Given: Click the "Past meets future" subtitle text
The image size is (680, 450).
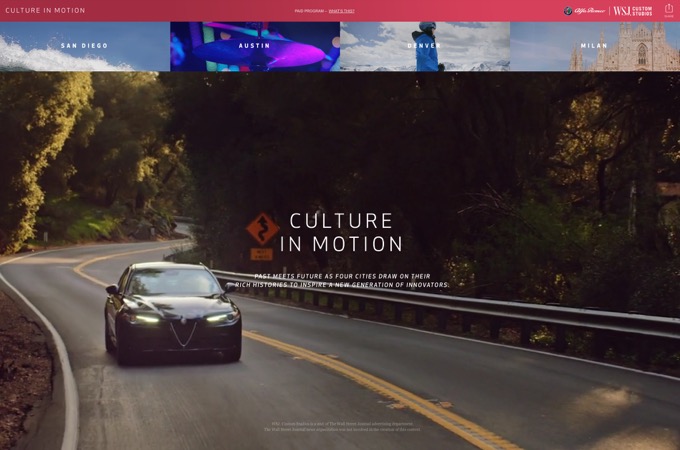Looking at the screenshot, I should [x=342, y=280].
